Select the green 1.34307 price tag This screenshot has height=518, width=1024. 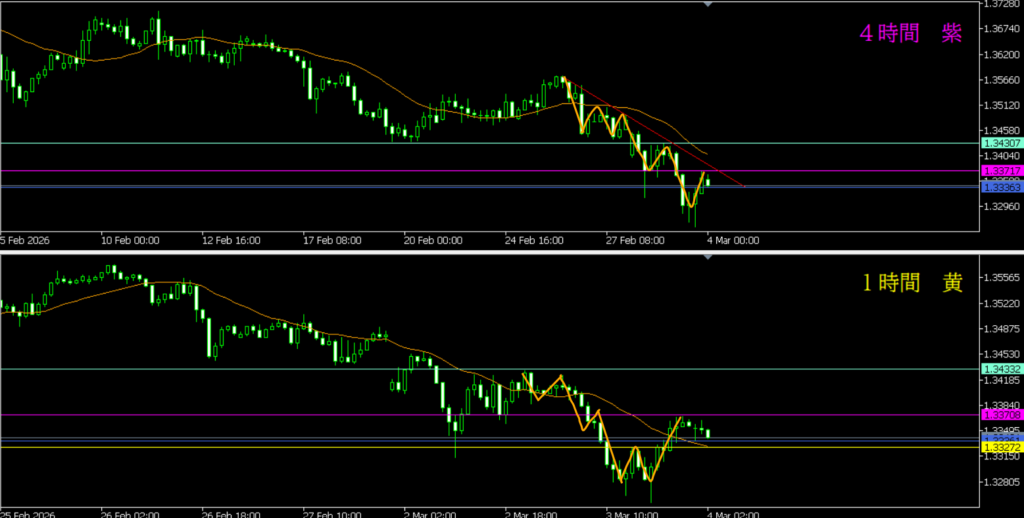tap(1001, 144)
